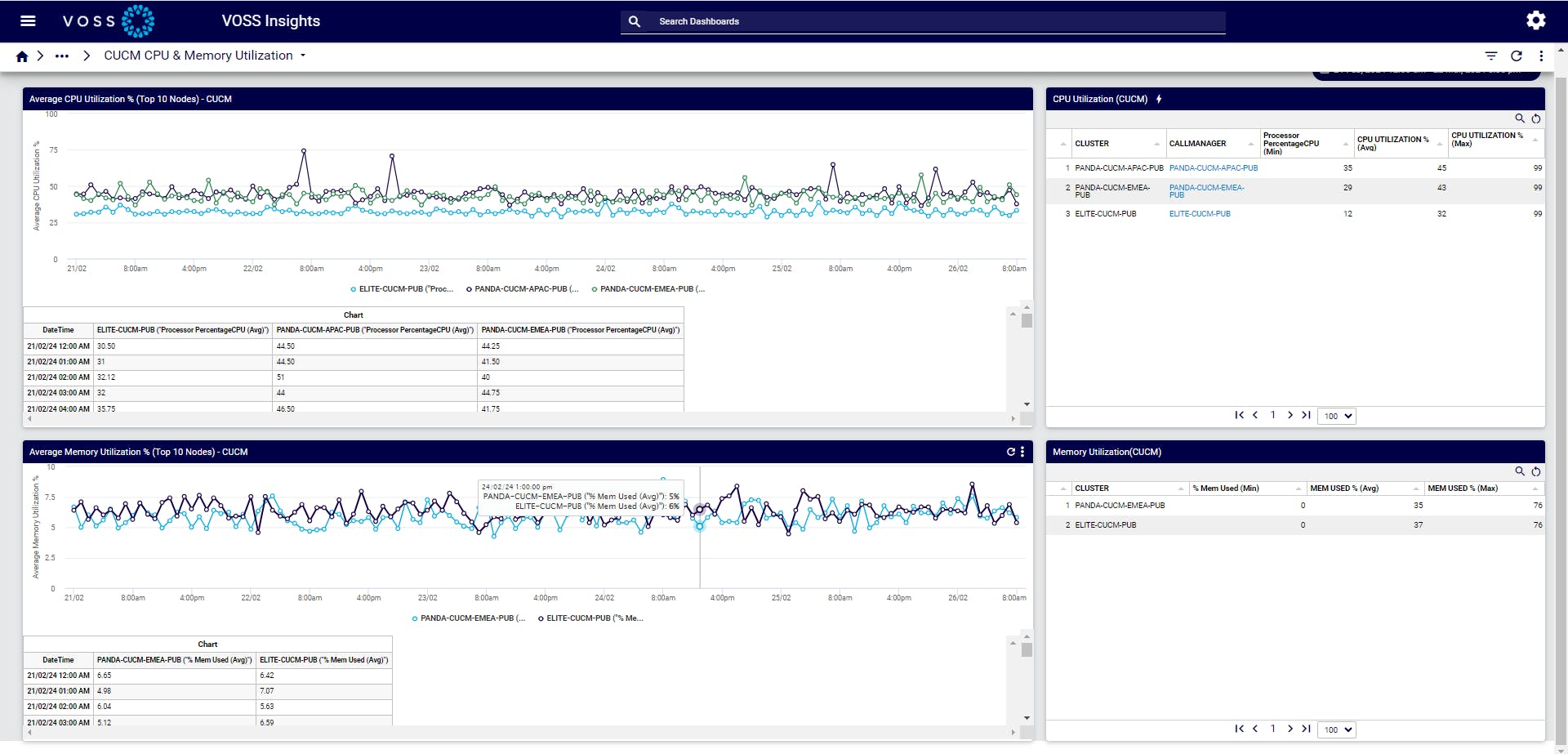The width and height of the screenshot is (1568, 754).
Task: Click highlighted data point on Memory chart
Action: (x=699, y=526)
